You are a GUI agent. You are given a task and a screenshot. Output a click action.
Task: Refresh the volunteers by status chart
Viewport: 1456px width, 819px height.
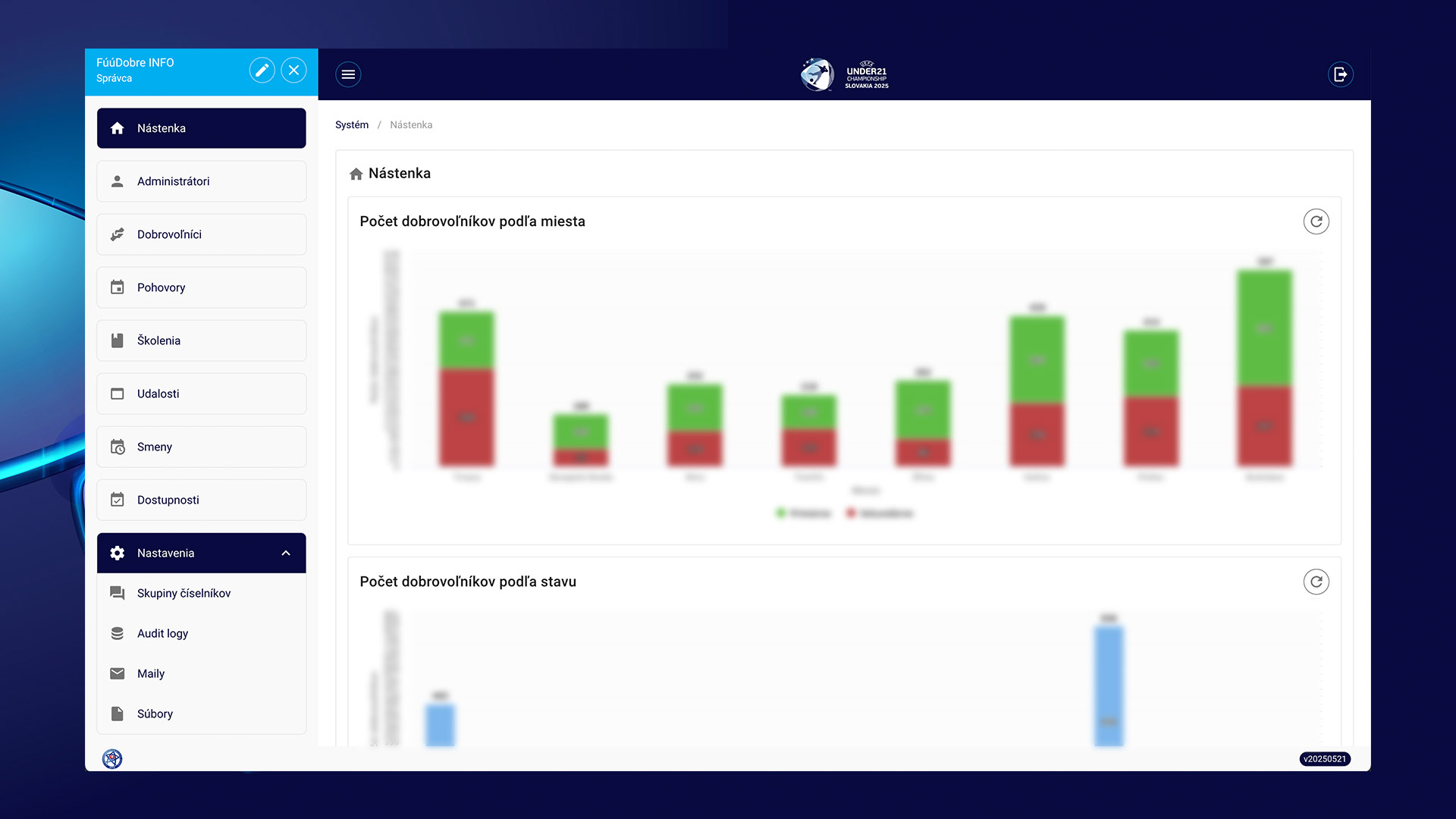(1316, 582)
